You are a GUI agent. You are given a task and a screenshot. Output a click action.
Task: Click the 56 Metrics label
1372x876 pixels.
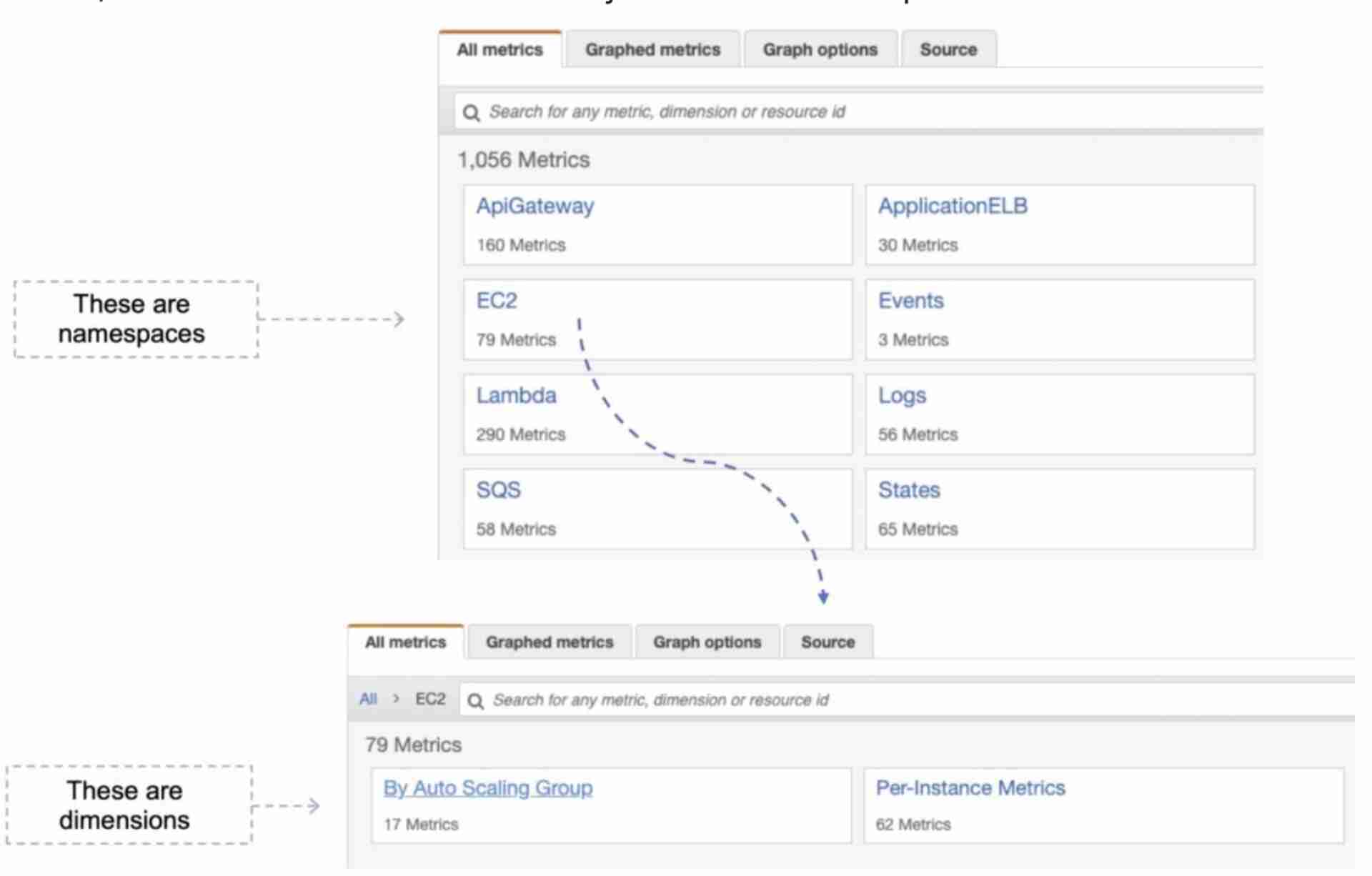click(918, 434)
